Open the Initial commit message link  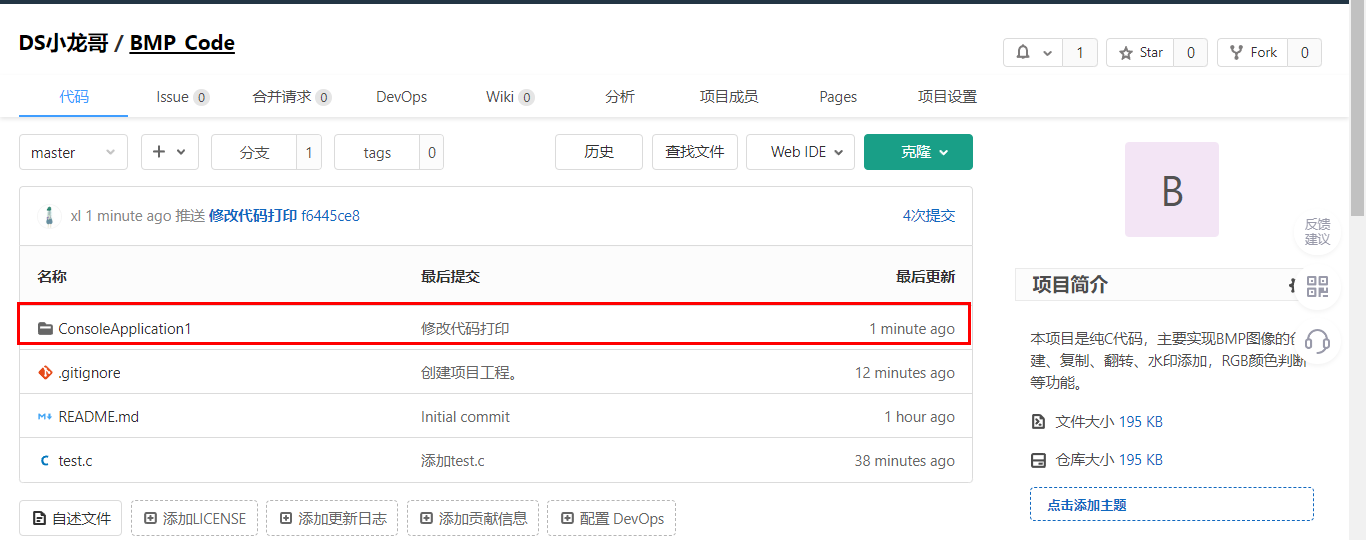(x=465, y=417)
